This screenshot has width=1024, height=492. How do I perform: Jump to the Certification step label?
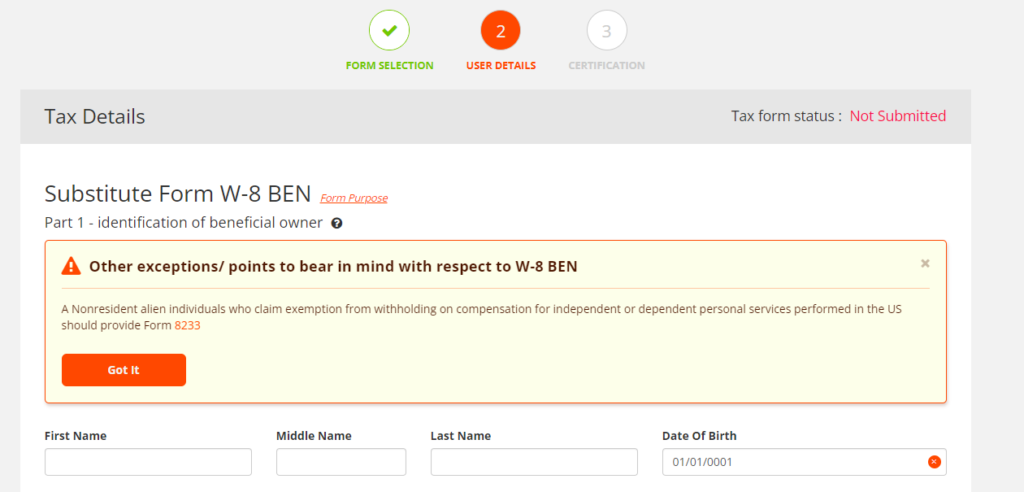click(x=607, y=65)
